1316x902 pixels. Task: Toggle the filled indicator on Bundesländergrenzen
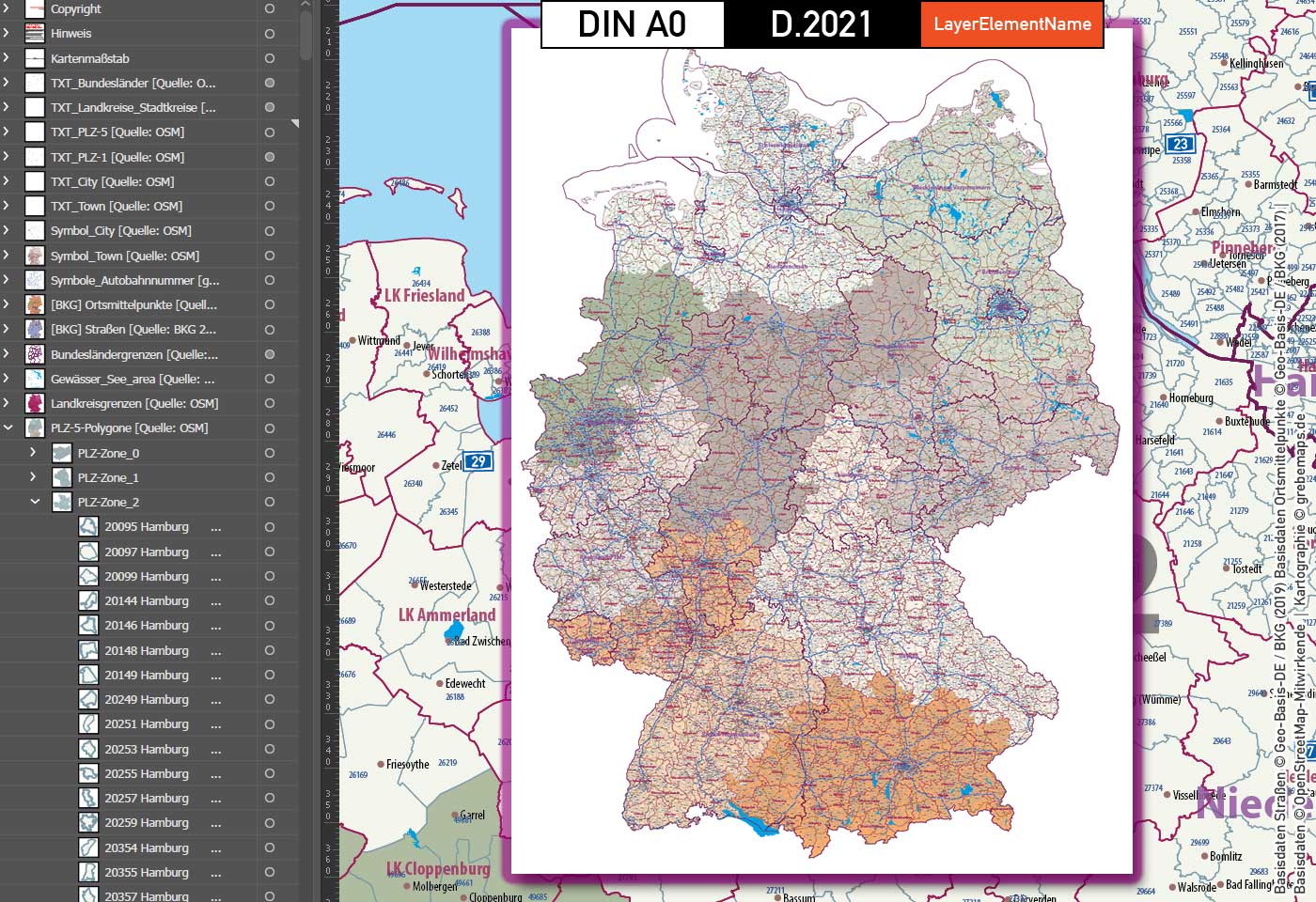pos(268,354)
